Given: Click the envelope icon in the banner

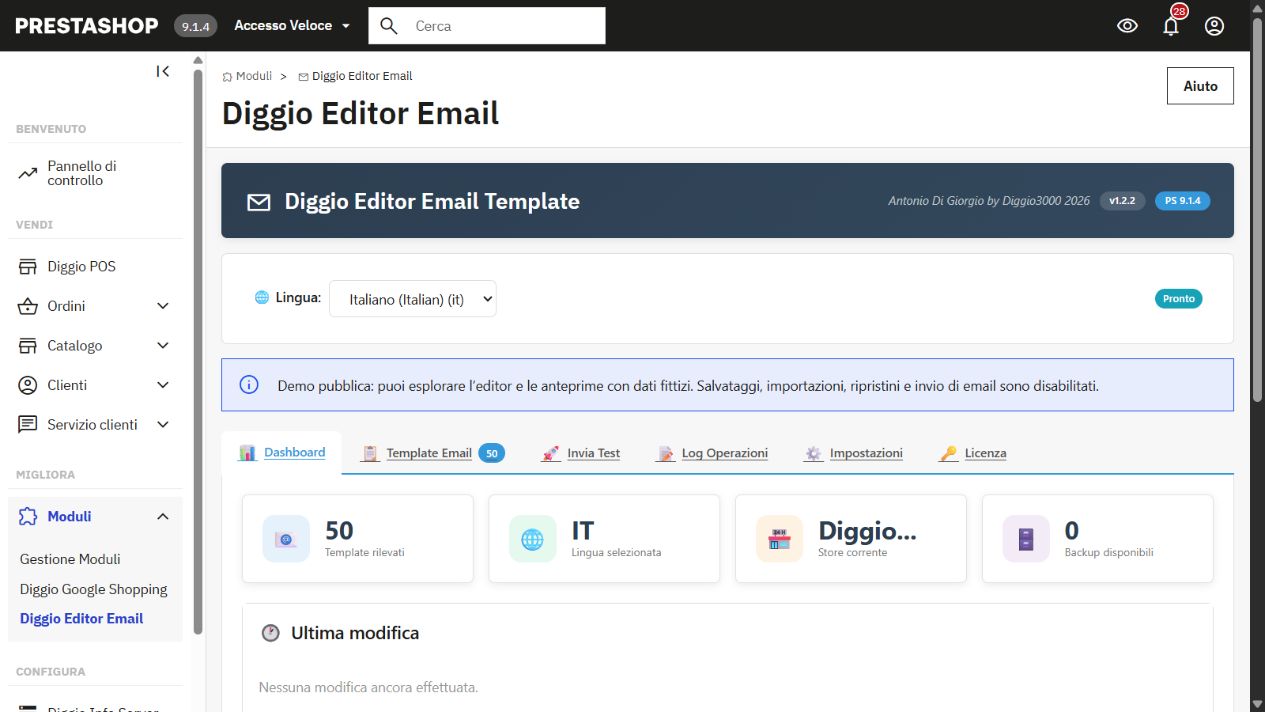Looking at the screenshot, I should pos(259,202).
